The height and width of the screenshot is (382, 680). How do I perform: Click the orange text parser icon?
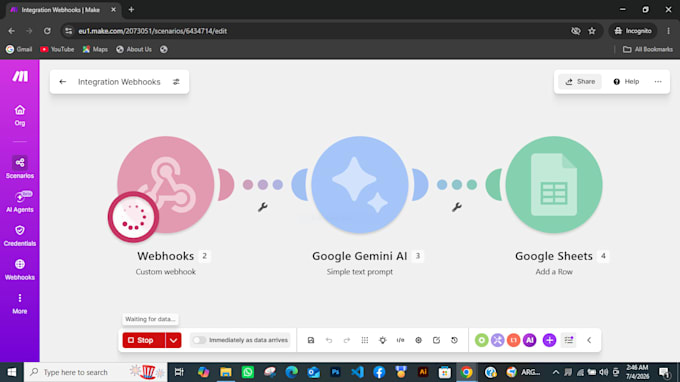(x=513, y=340)
